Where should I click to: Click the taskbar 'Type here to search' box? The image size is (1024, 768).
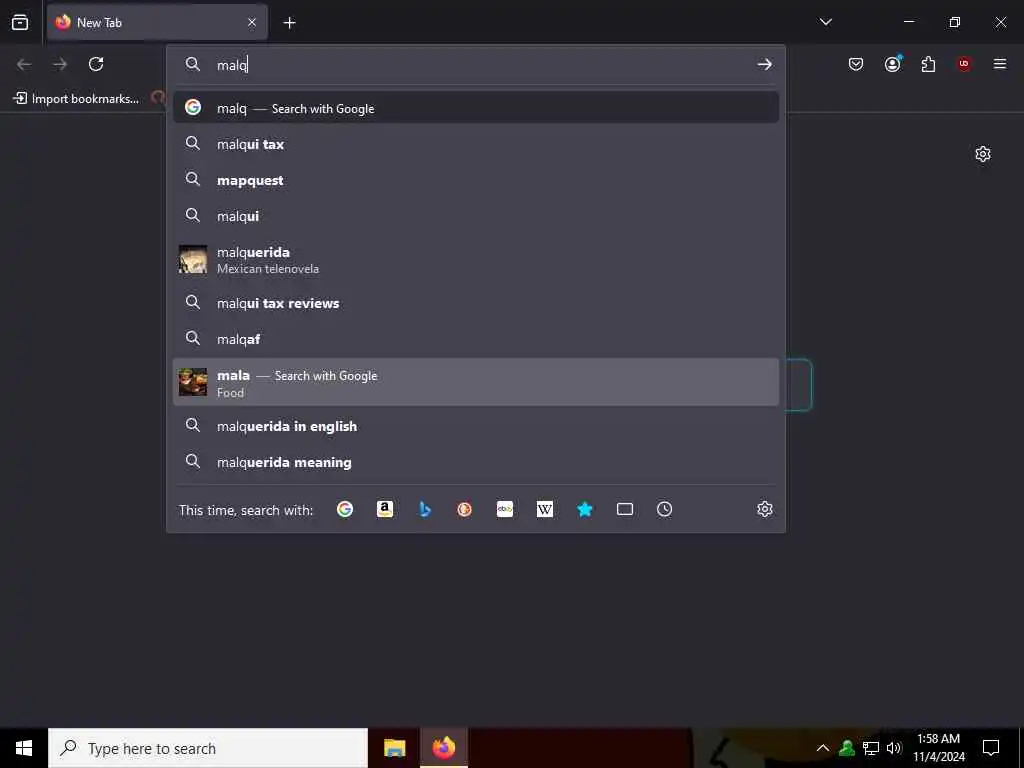pyautogui.click(x=208, y=748)
